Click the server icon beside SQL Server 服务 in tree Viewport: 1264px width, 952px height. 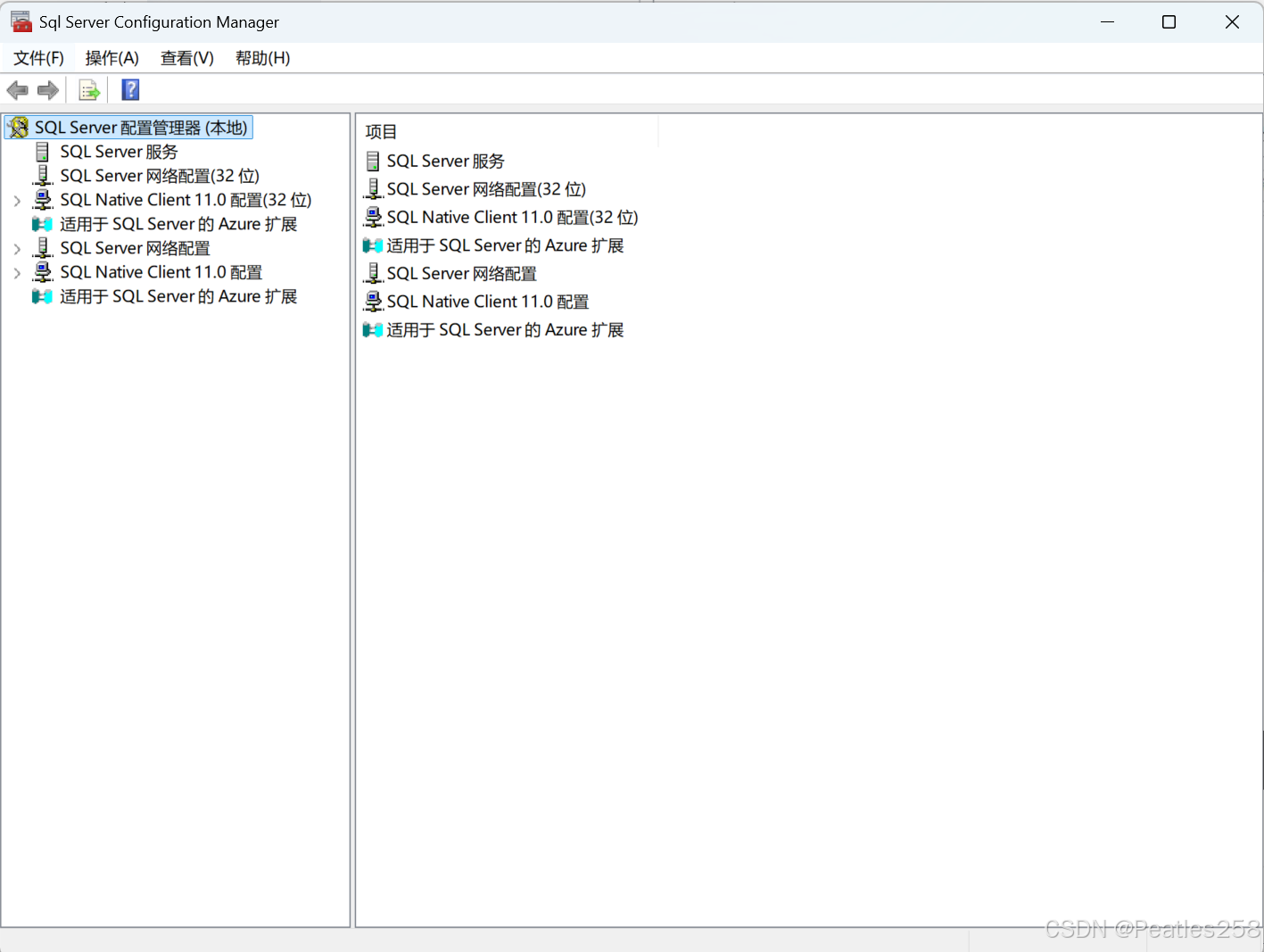[x=42, y=152]
